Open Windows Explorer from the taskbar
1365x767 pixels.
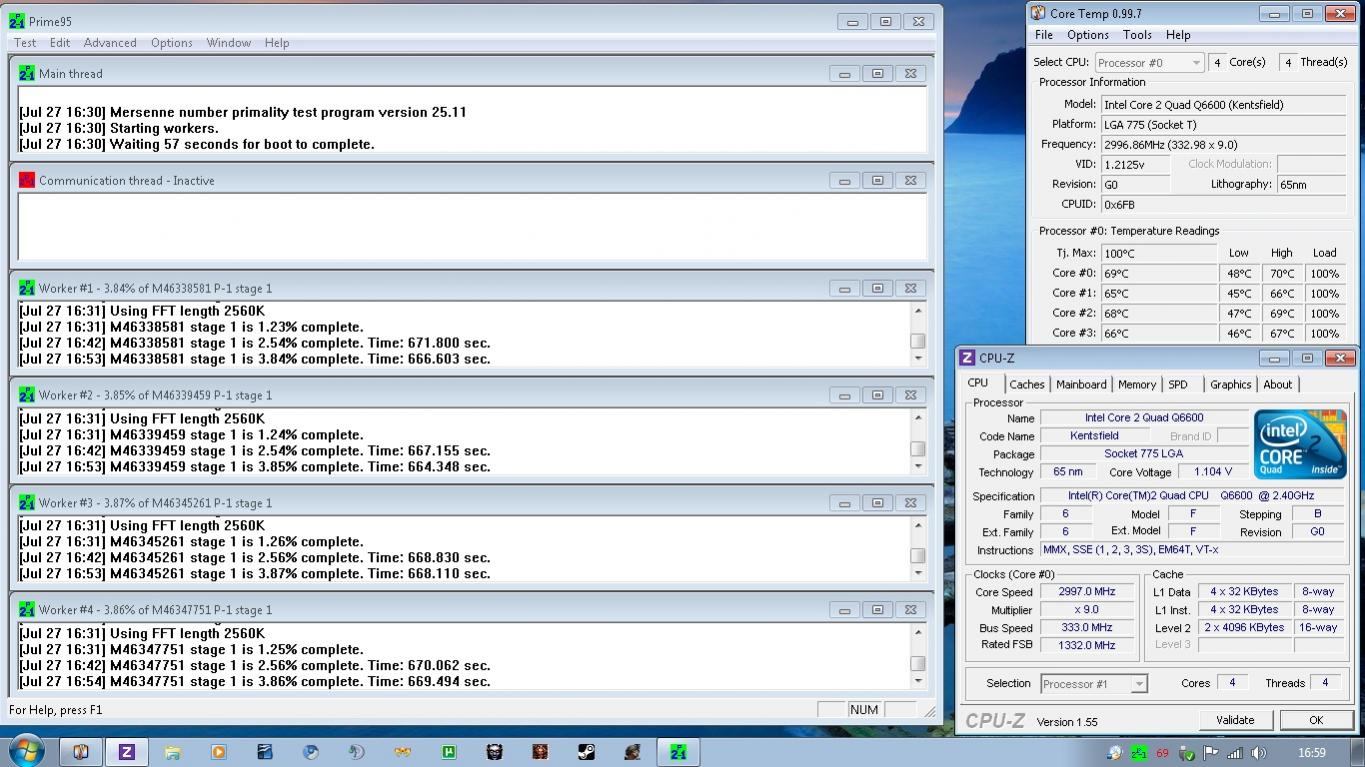(173, 752)
